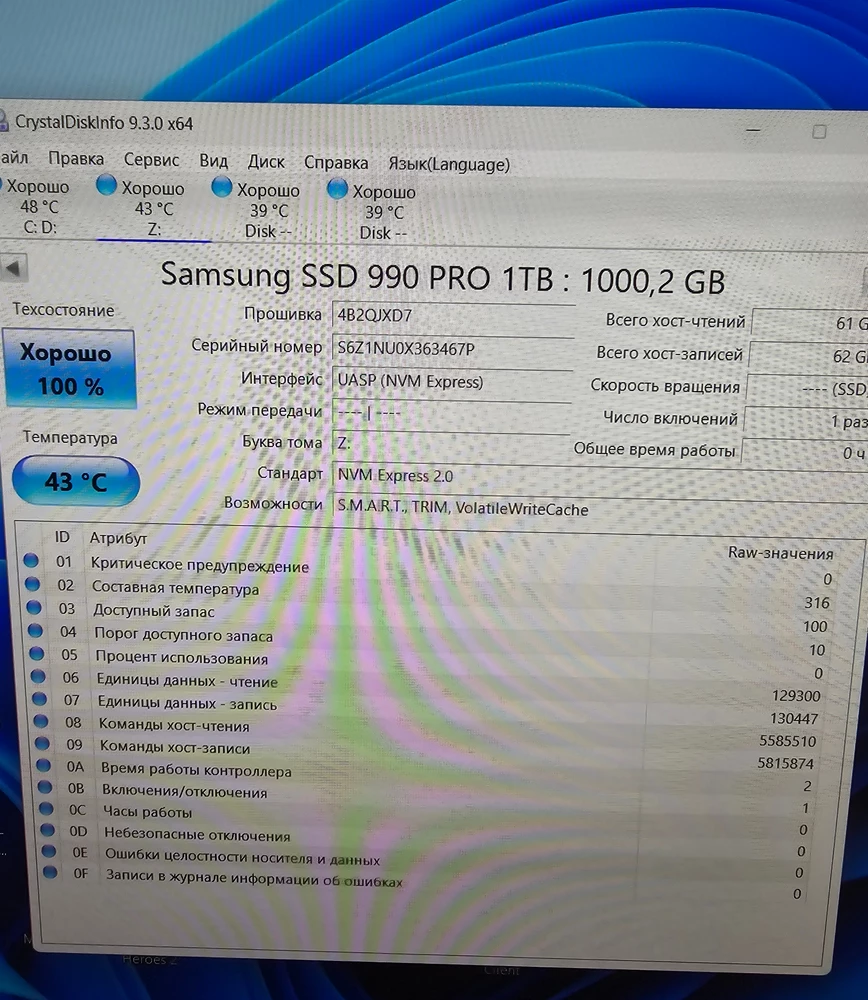868x1000 pixels.
Task: Maximize the CrystalDiskInfo window
Action: click(820, 131)
